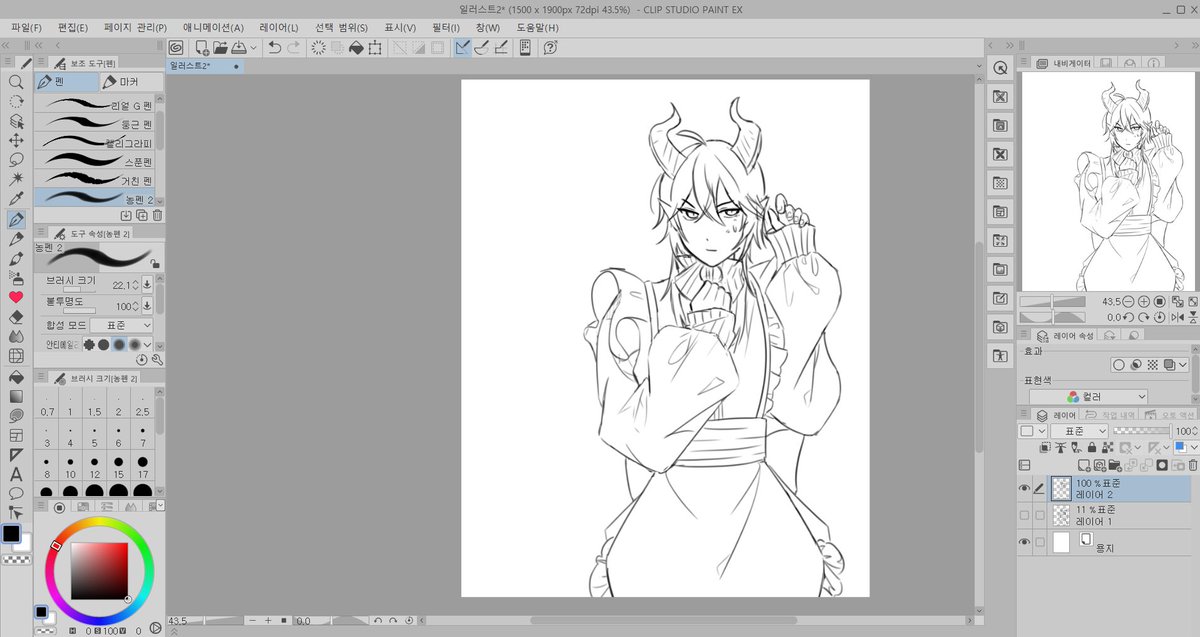Image resolution: width=1200 pixels, height=637 pixels.
Task: Adjust the layer opacity slider
Action: coord(1142,431)
